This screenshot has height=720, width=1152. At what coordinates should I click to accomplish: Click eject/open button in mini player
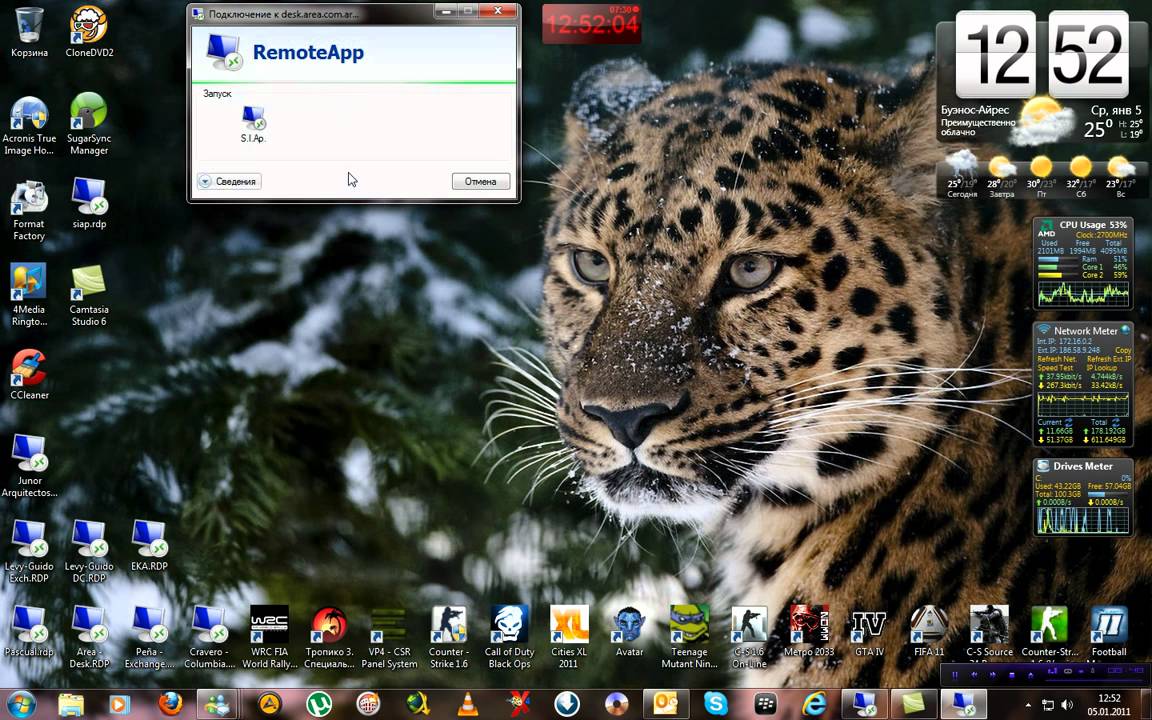1031,674
